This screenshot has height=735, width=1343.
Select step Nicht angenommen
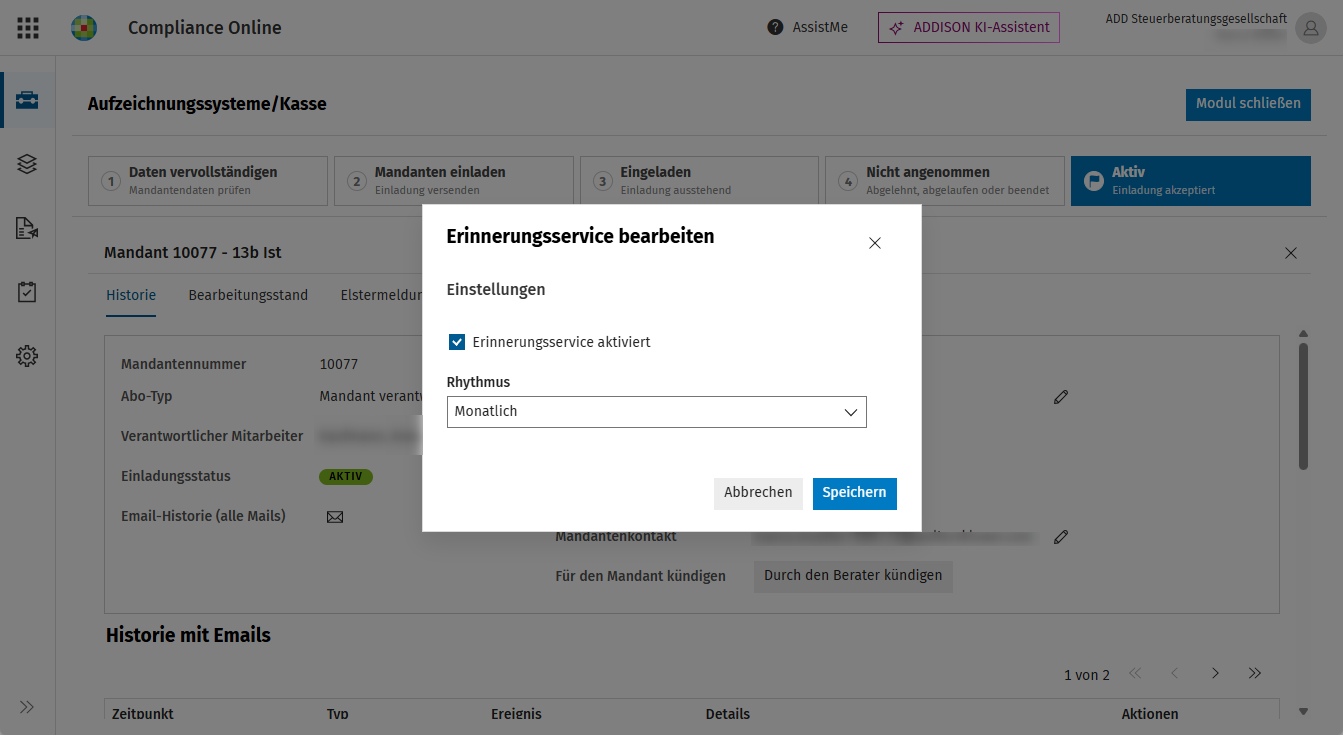(945, 181)
